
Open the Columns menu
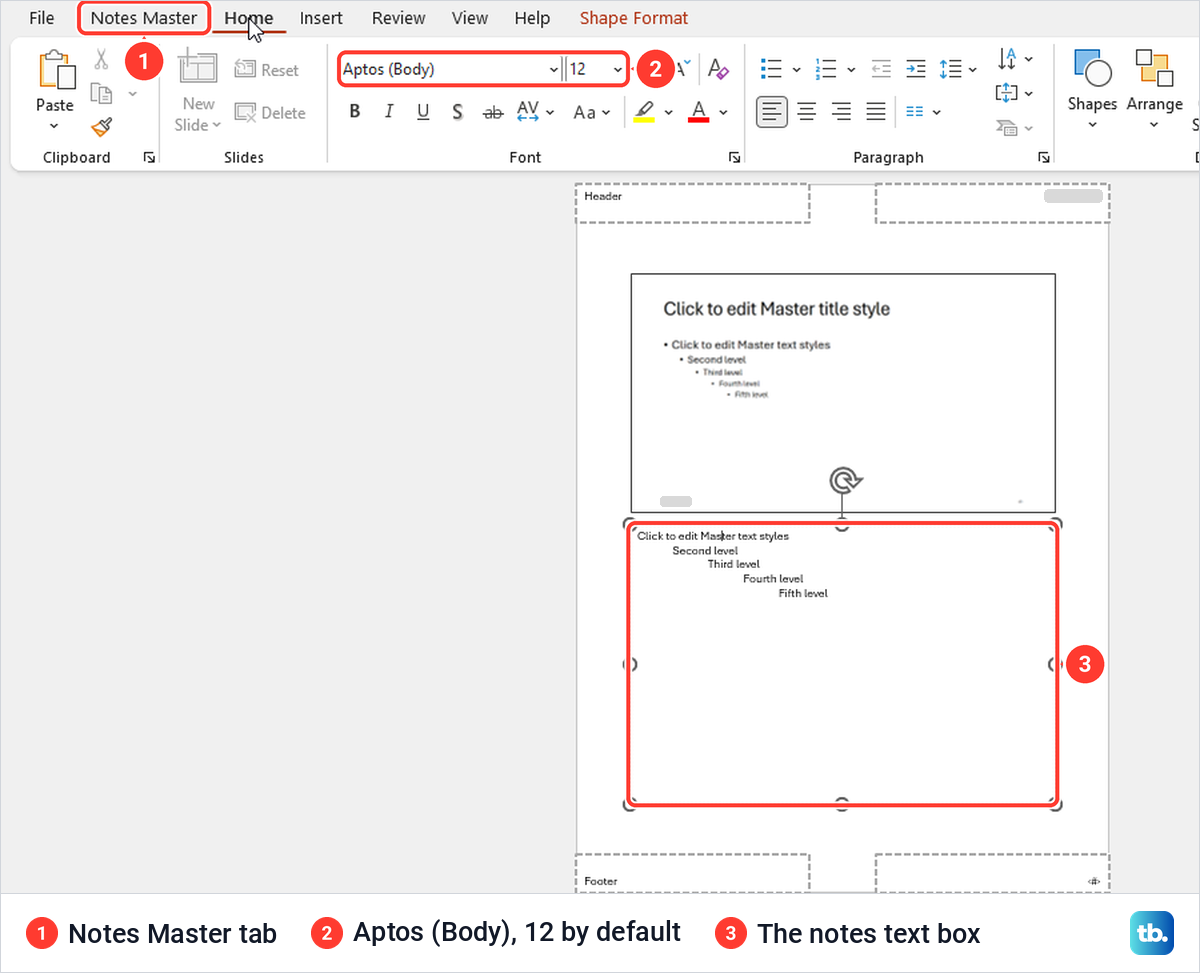(923, 112)
